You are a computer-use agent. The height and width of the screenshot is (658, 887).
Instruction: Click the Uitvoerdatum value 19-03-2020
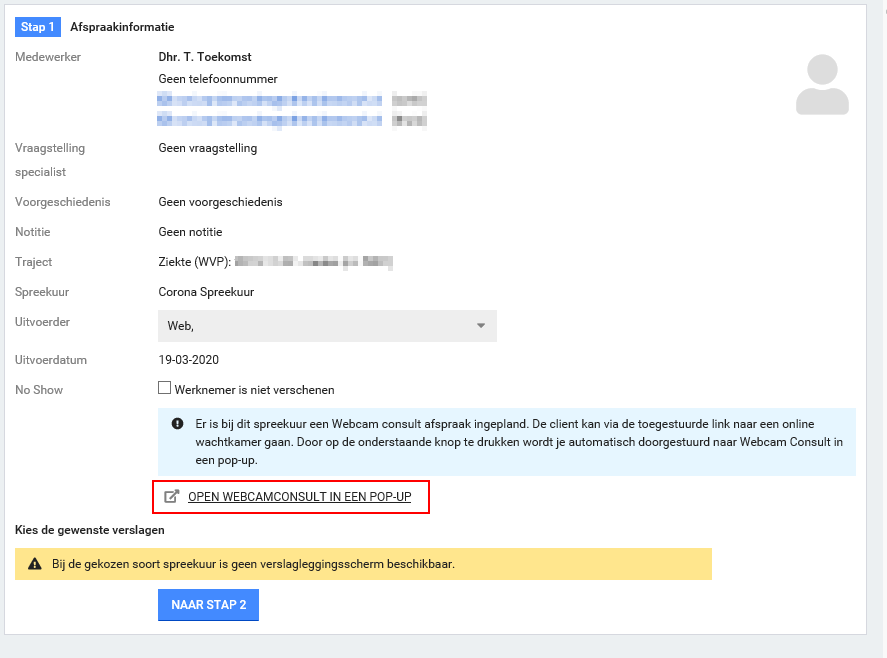pyautogui.click(x=188, y=360)
